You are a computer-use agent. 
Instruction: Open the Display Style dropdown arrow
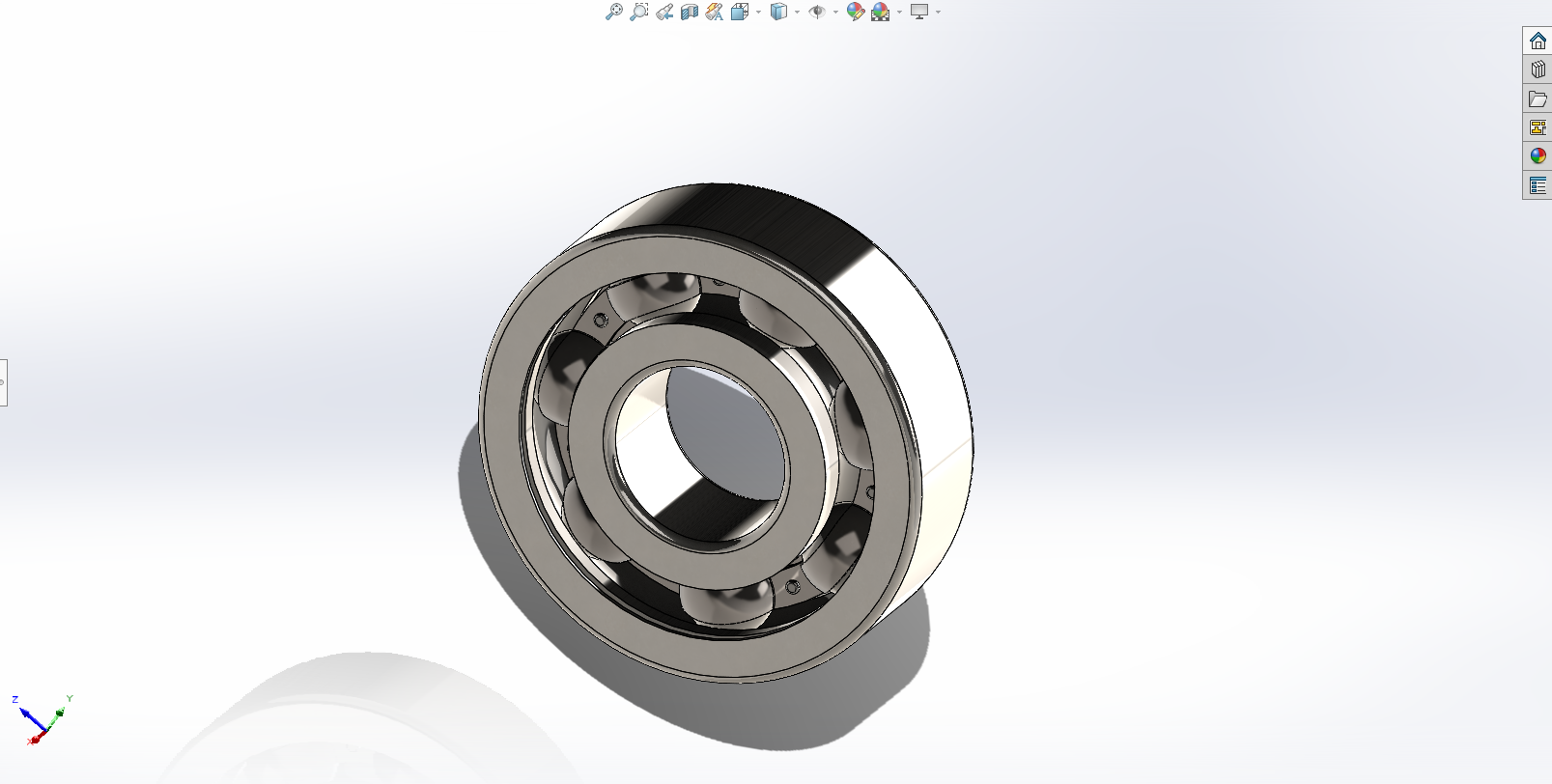797,12
